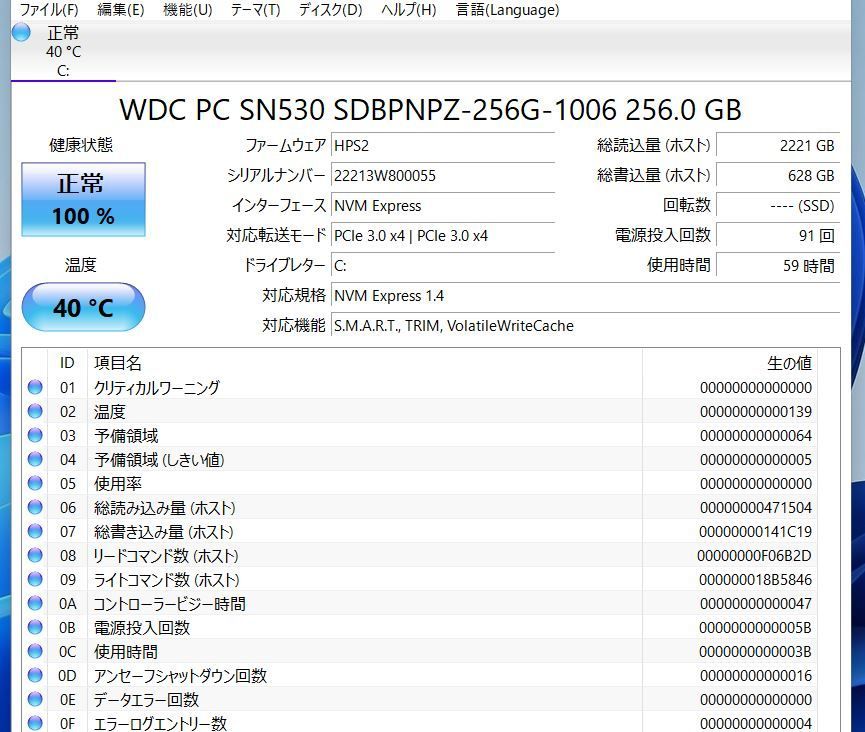865x732 pixels.
Task: Select the リードコマンド数 (ホスト) attribute name
Action: coord(166,555)
